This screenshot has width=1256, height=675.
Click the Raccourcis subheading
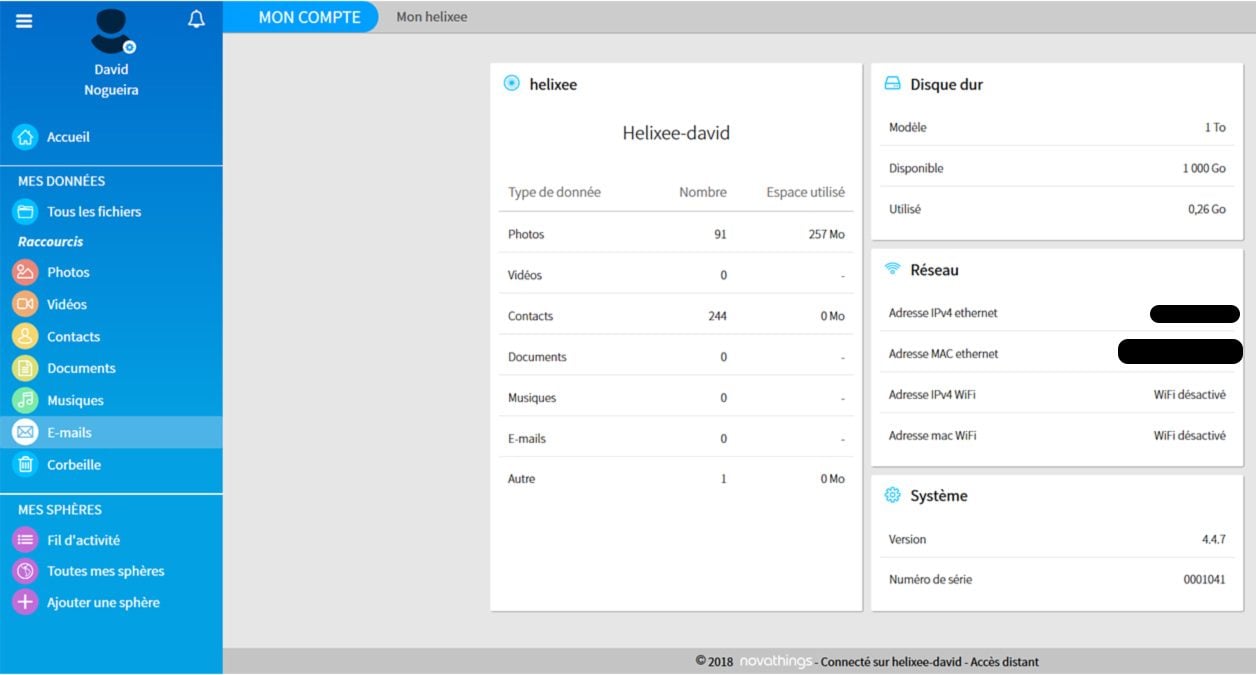[x=51, y=242]
